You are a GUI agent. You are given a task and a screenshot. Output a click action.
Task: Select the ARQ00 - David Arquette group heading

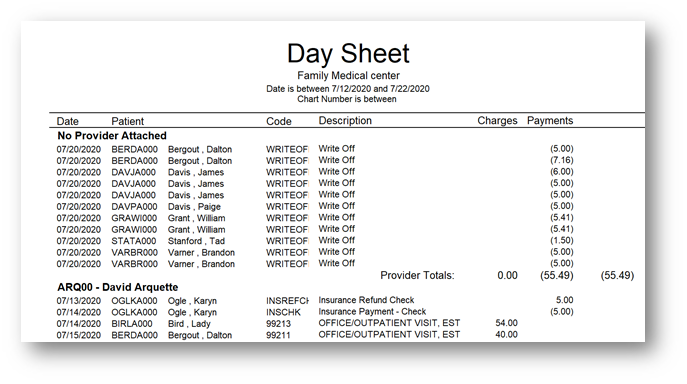(117, 287)
